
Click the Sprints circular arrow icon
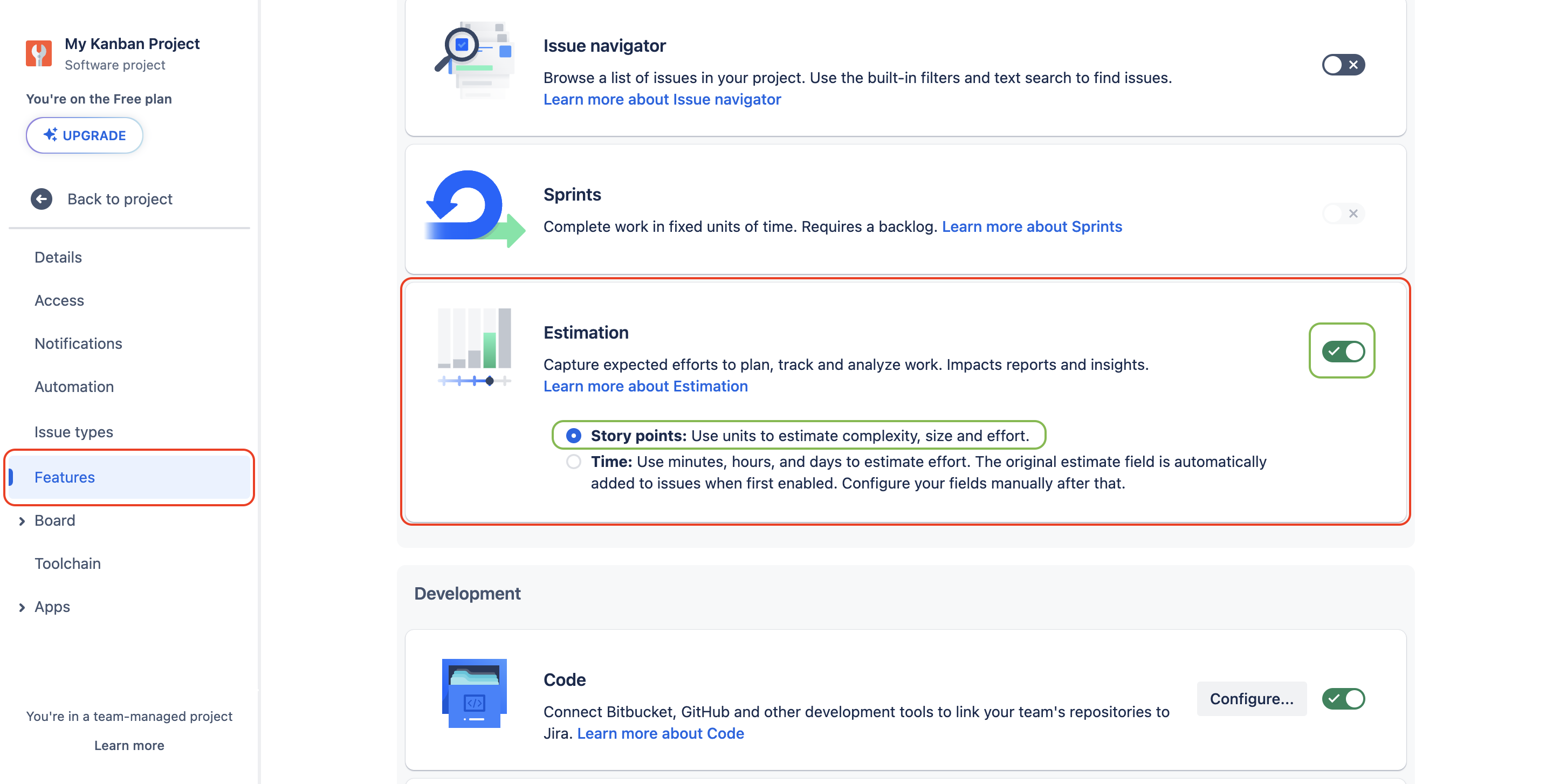[x=474, y=209]
